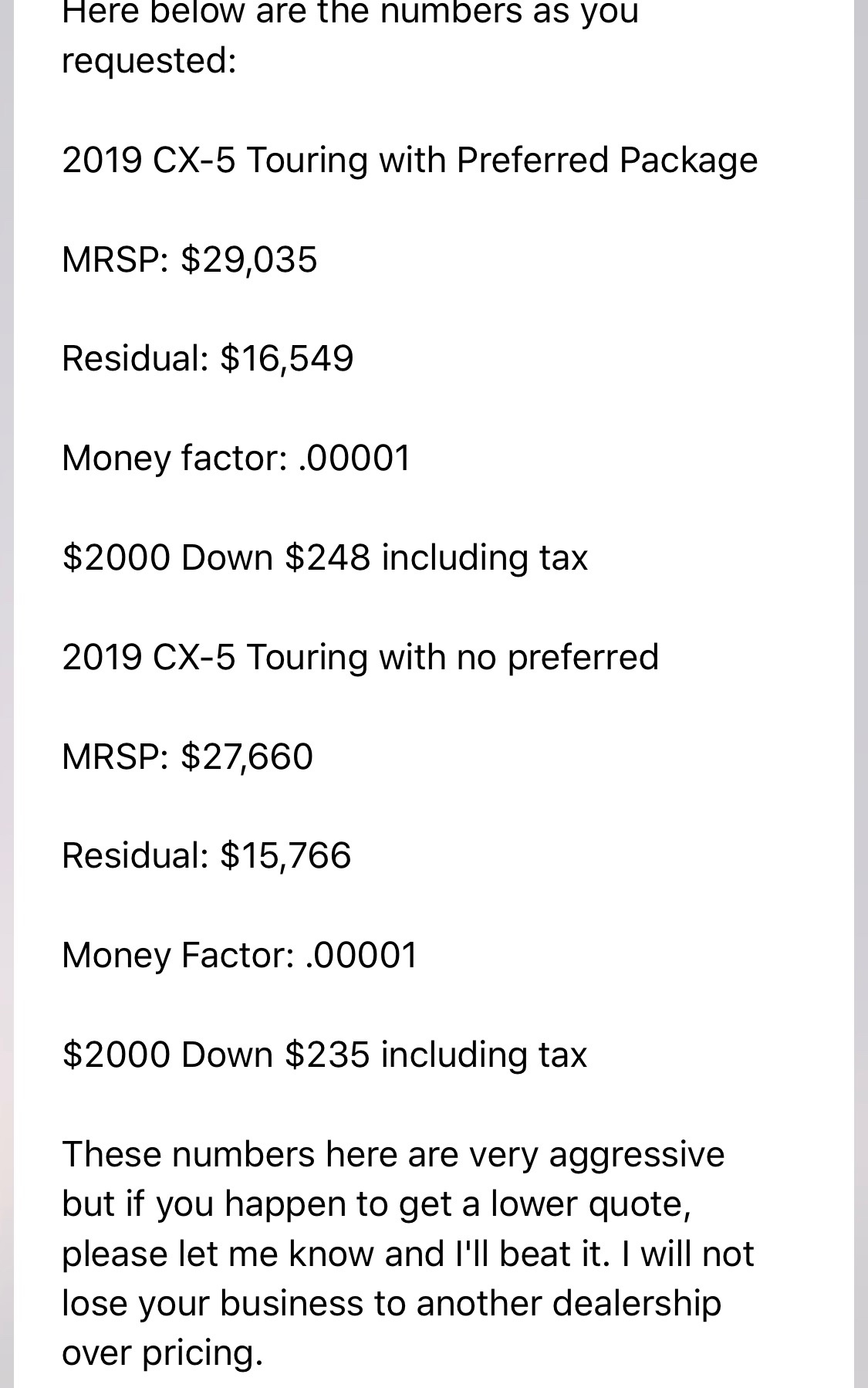Tap the 'I'll beat it' text

(529, 1254)
